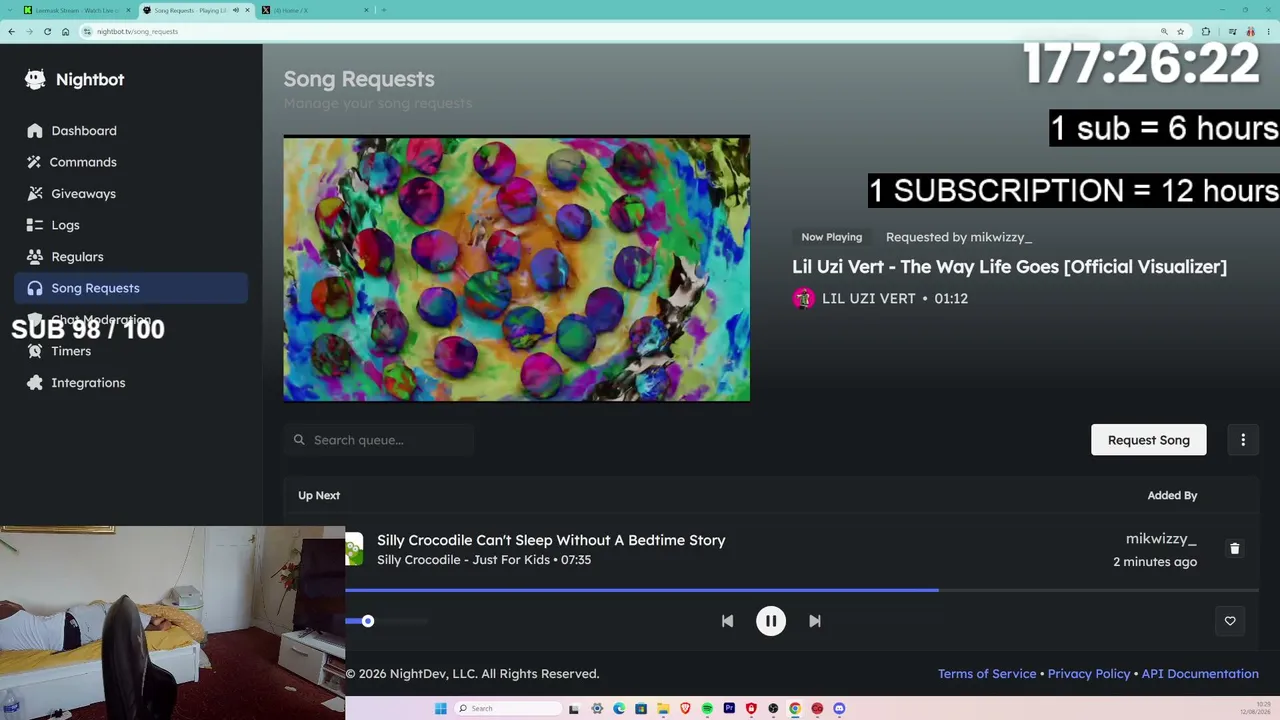
Task: Click the Nightbot logo icon
Action: [x=35, y=80]
